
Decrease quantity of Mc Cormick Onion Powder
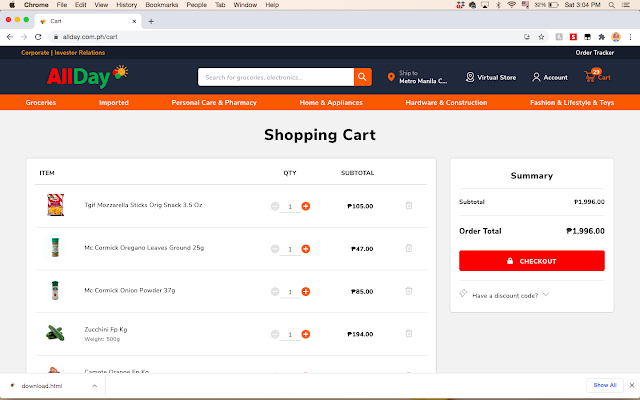275,291
